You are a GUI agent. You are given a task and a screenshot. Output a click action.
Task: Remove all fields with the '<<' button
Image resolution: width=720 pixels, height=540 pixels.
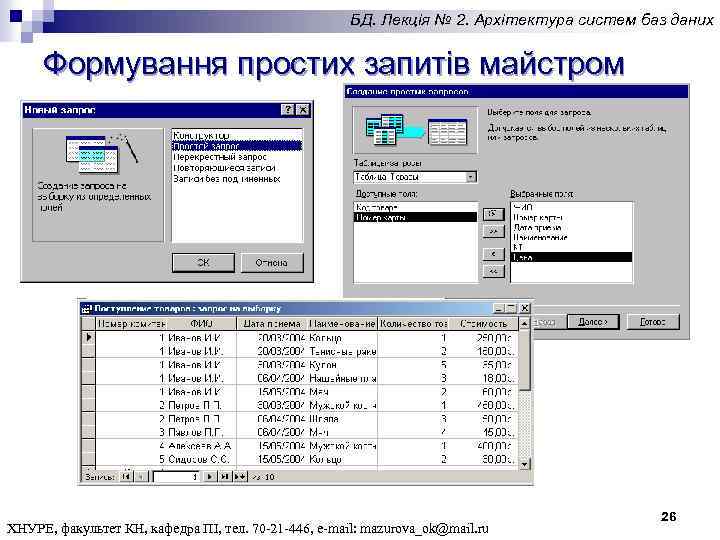point(493,271)
